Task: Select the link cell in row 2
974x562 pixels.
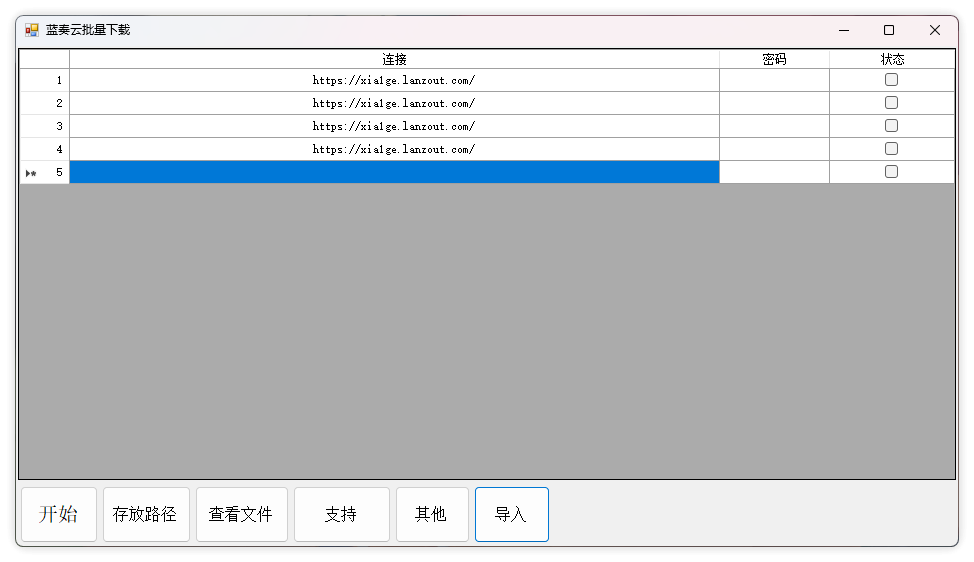Action: (394, 103)
